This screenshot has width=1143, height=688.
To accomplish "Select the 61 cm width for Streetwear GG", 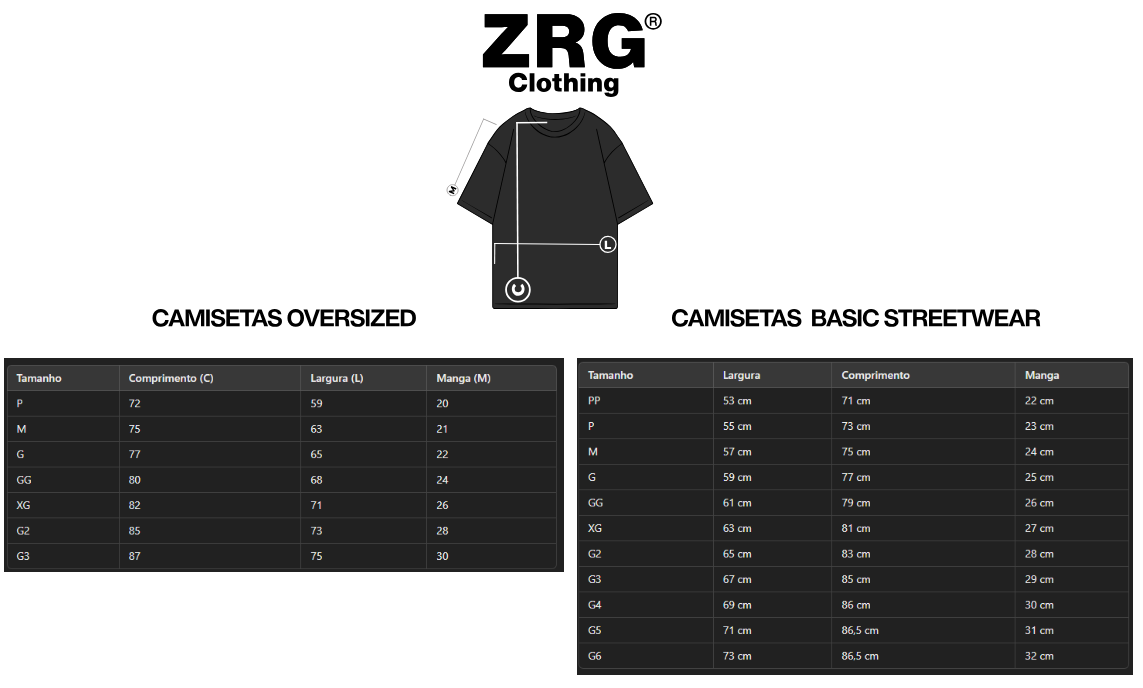I will [x=737, y=503].
